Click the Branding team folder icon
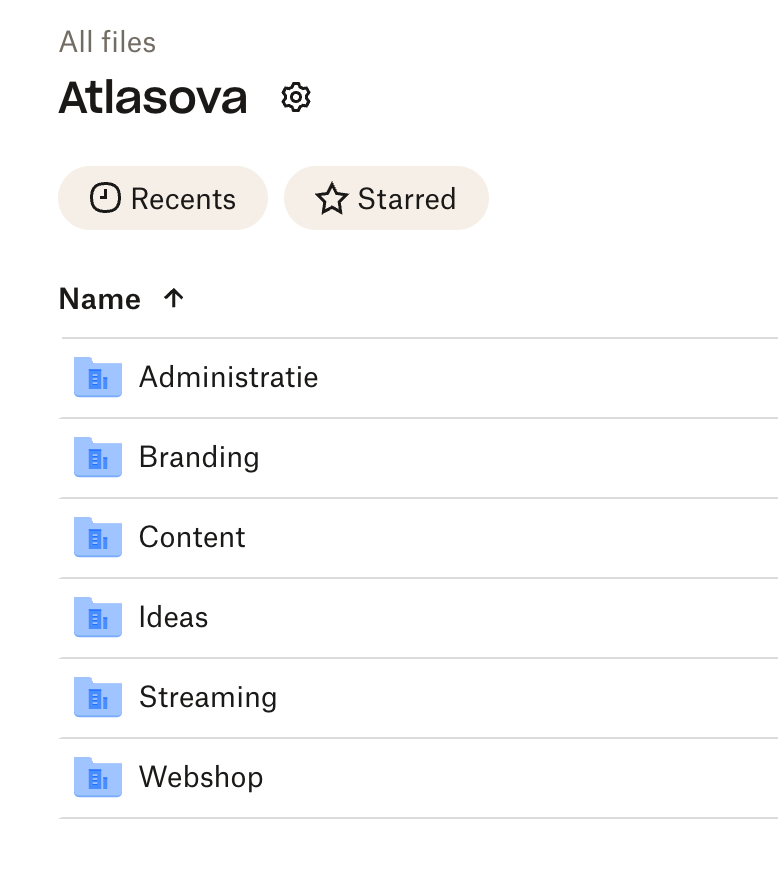Image resolution: width=778 pixels, height=872 pixels. pos(98,458)
